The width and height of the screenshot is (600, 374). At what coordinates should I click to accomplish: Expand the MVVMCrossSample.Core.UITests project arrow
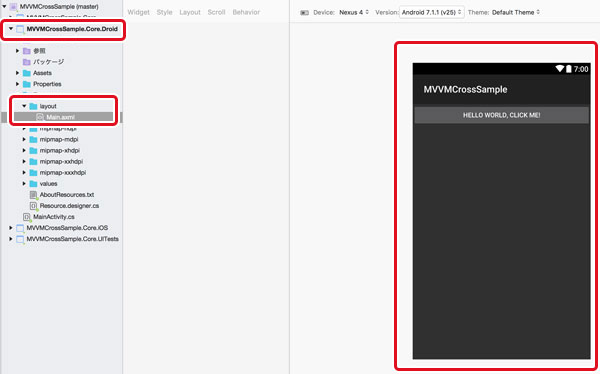[11, 239]
